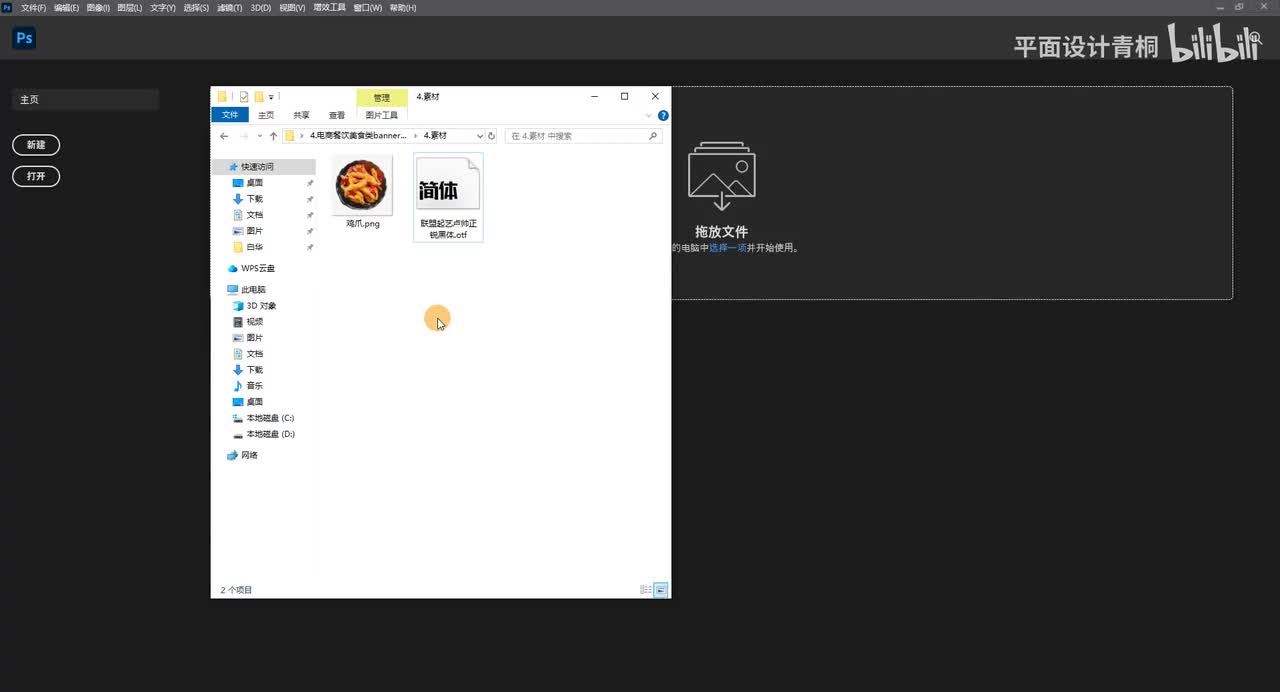1280x692 pixels.
Task: Open the 视图(V) menu in Photoshop
Action: [x=292, y=7]
